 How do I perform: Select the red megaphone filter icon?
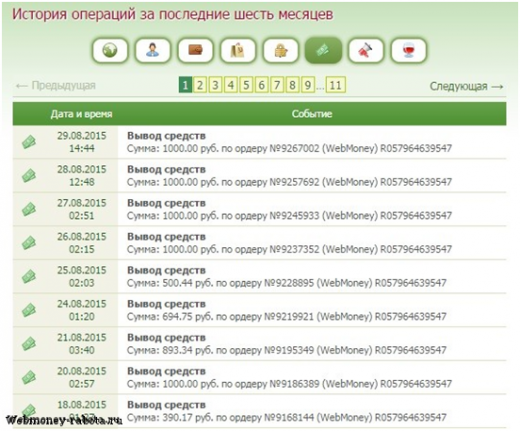point(366,50)
